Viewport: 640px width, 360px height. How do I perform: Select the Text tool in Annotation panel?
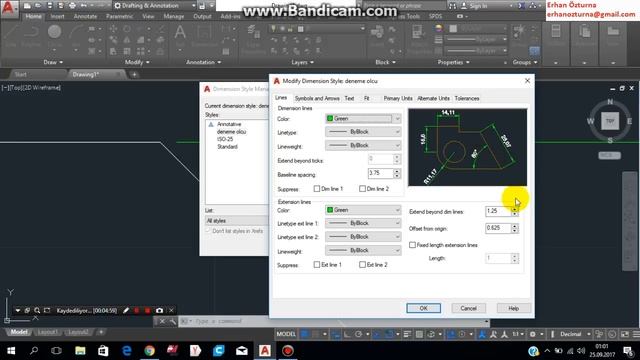tap(180, 33)
